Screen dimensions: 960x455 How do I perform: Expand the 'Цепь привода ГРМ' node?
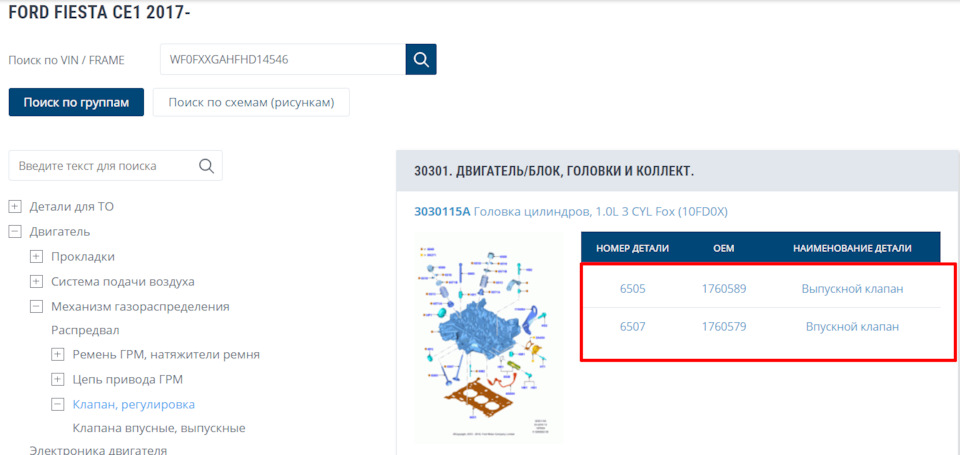point(58,380)
